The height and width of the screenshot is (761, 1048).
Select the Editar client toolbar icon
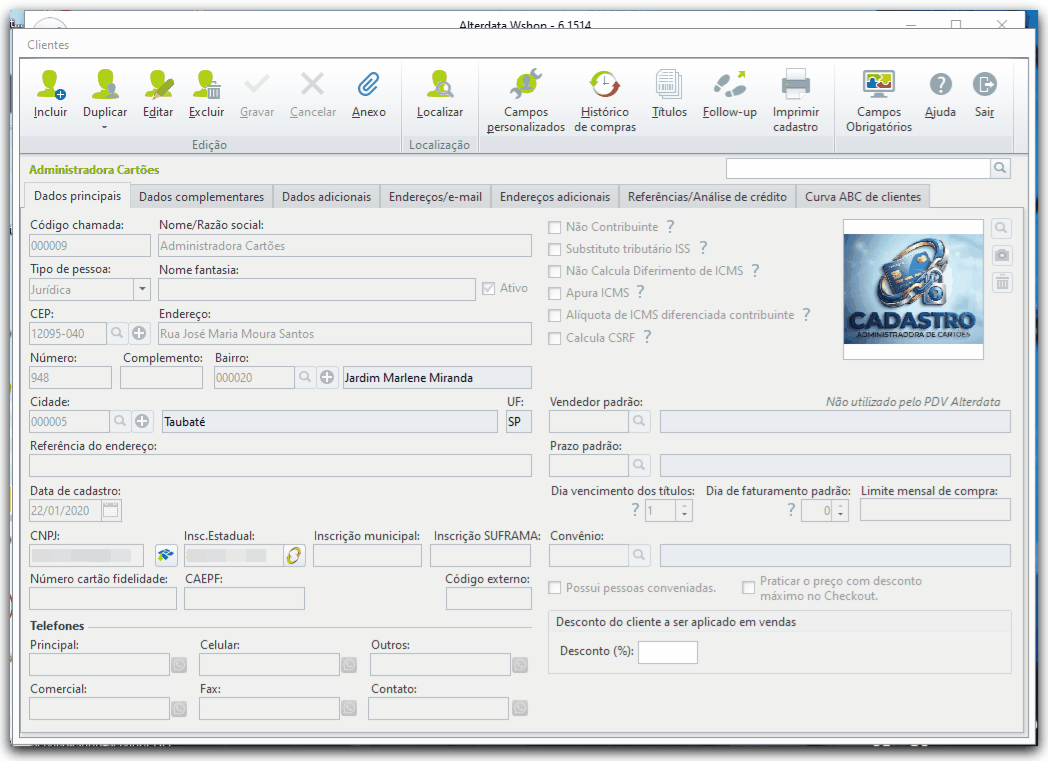tap(158, 85)
